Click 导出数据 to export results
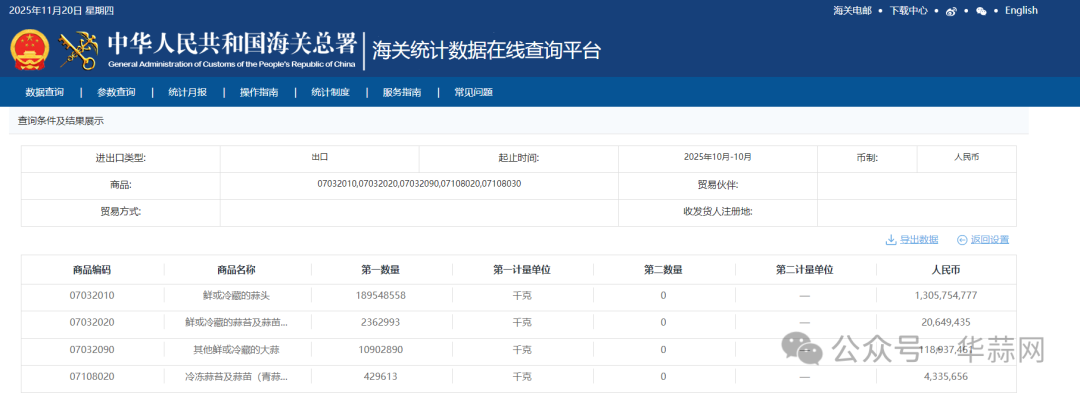Image resolution: width=1080 pixels, height=393 pixels. point(919,240)
